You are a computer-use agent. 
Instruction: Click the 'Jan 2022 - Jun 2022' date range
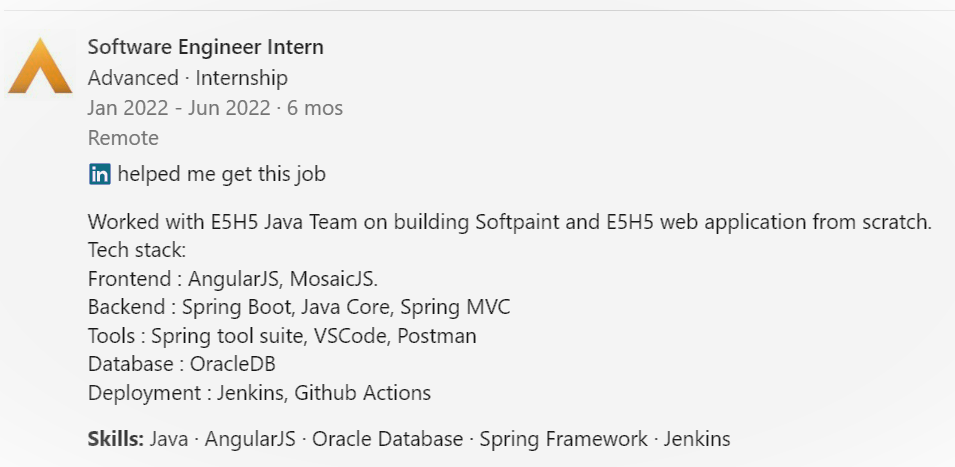pyautogui.click(x=179, y=108)
